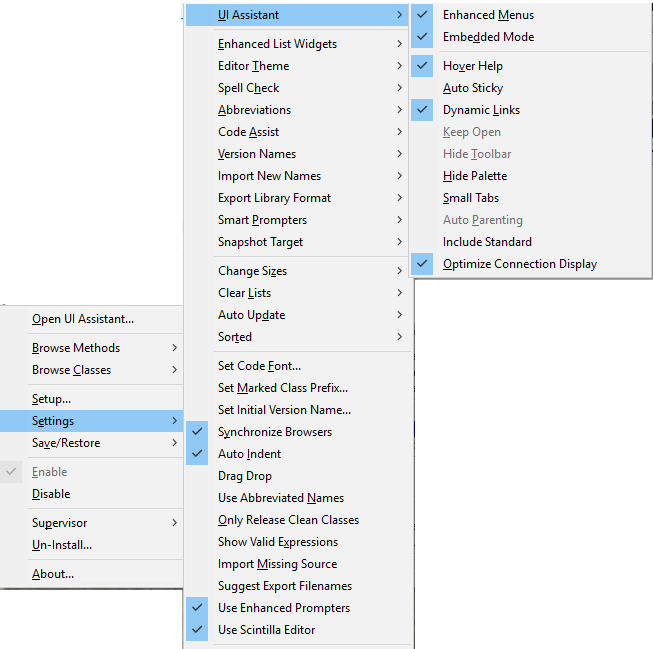Viewport: 653px width, 649px height.
Task: Enable the Auto Sticky option
Action: pos(472,88)
